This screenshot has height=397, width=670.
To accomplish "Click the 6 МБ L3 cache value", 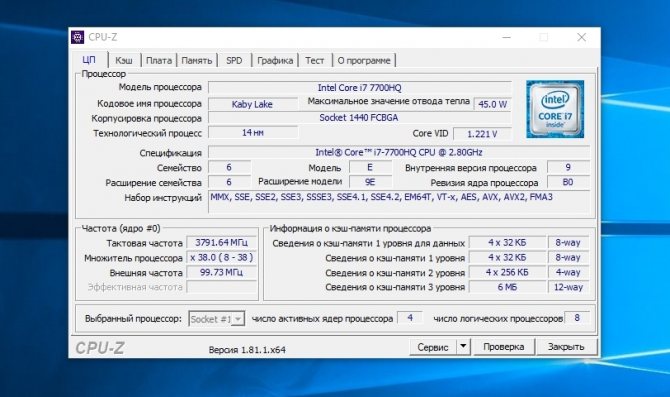I will (507, 287).
